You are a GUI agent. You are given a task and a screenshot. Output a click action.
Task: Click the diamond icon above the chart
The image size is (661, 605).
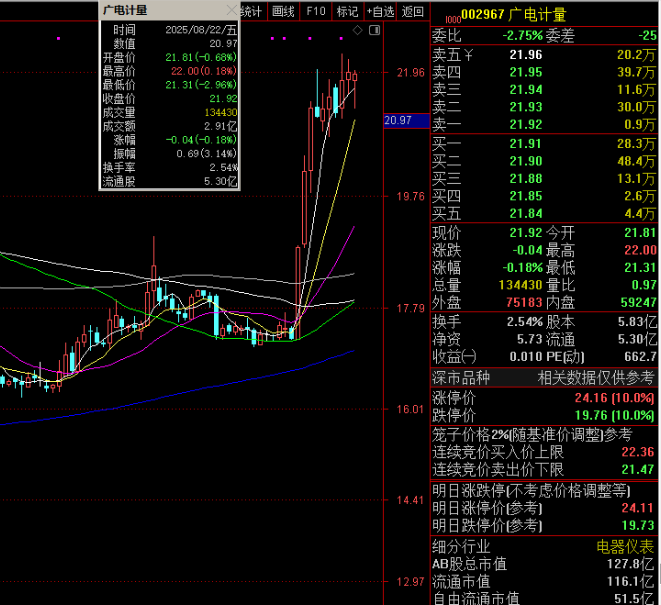[357, 30]
